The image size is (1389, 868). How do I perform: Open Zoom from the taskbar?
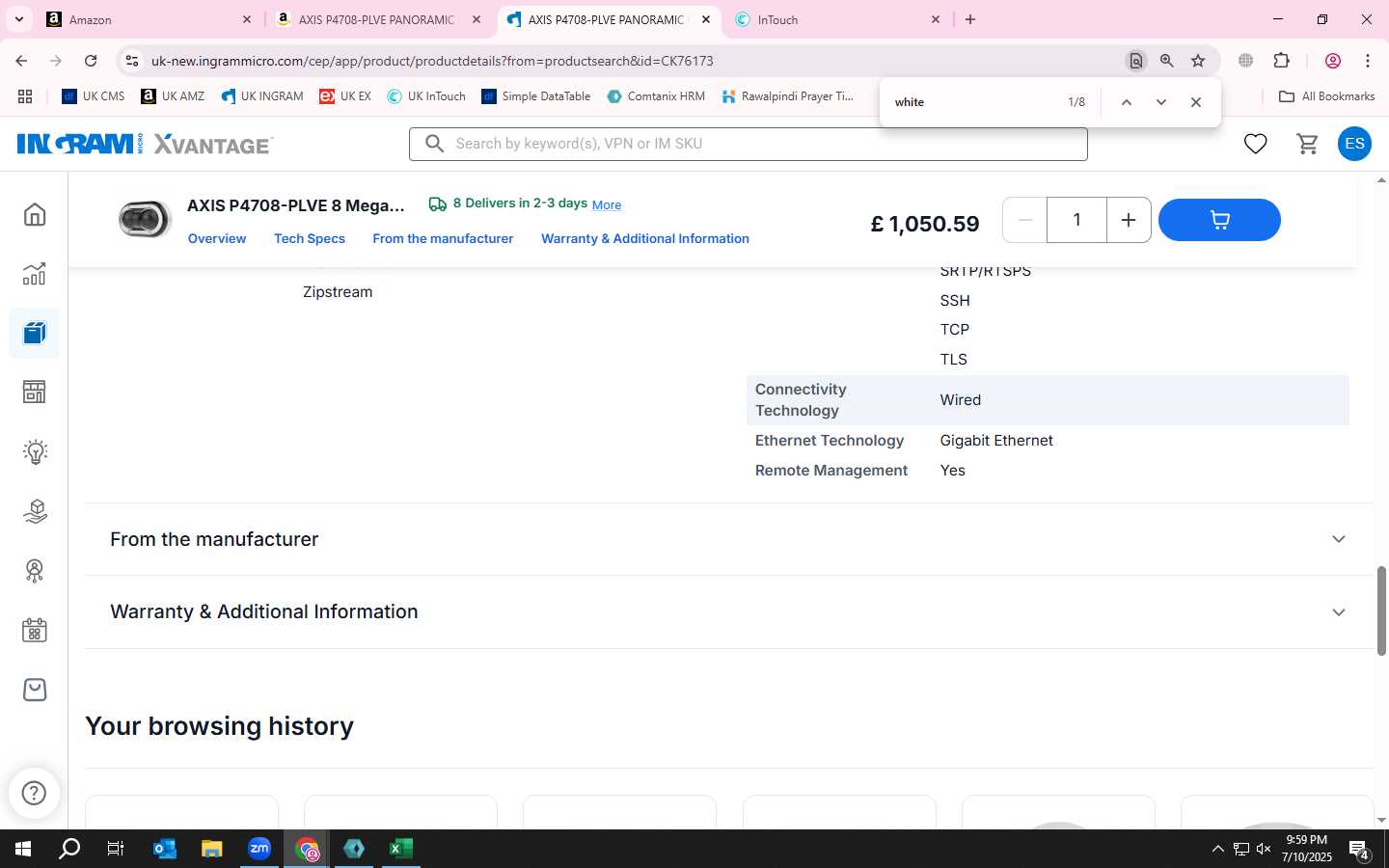(x=259, y=849)
